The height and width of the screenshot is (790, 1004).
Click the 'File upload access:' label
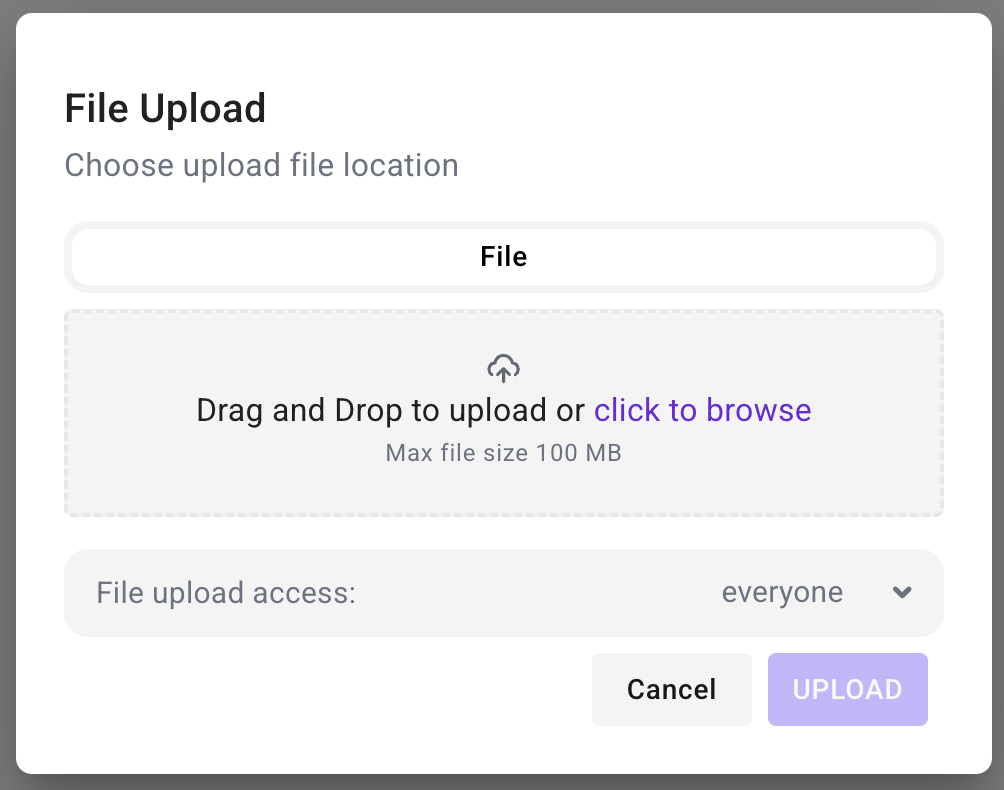coord(226,593)
